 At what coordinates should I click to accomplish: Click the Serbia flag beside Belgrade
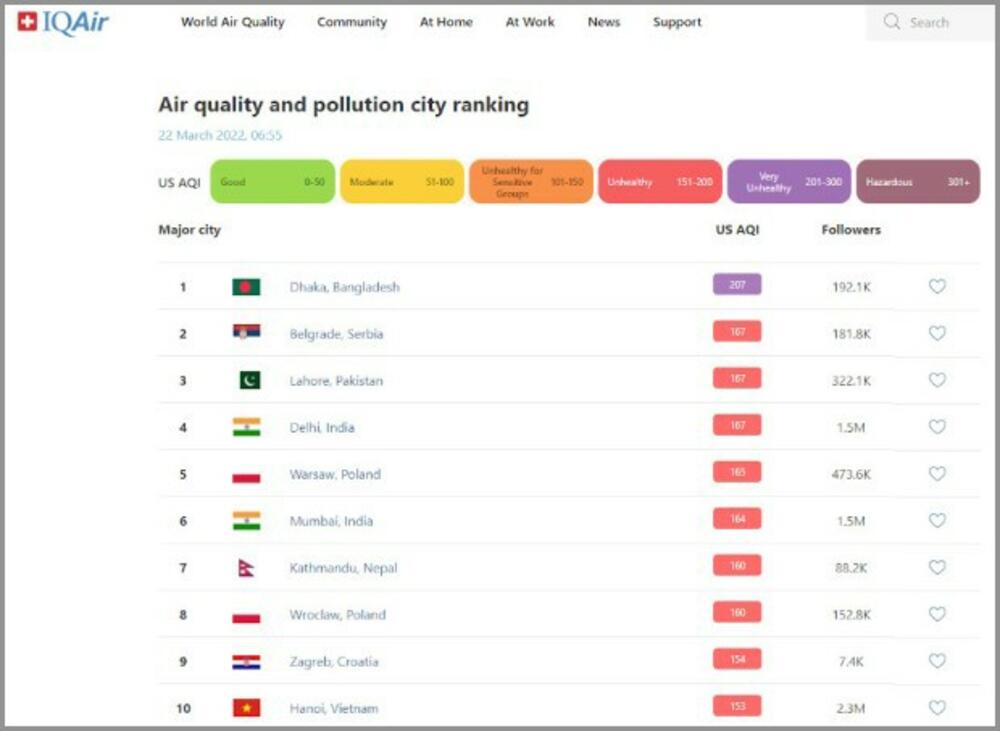(246, 333)
